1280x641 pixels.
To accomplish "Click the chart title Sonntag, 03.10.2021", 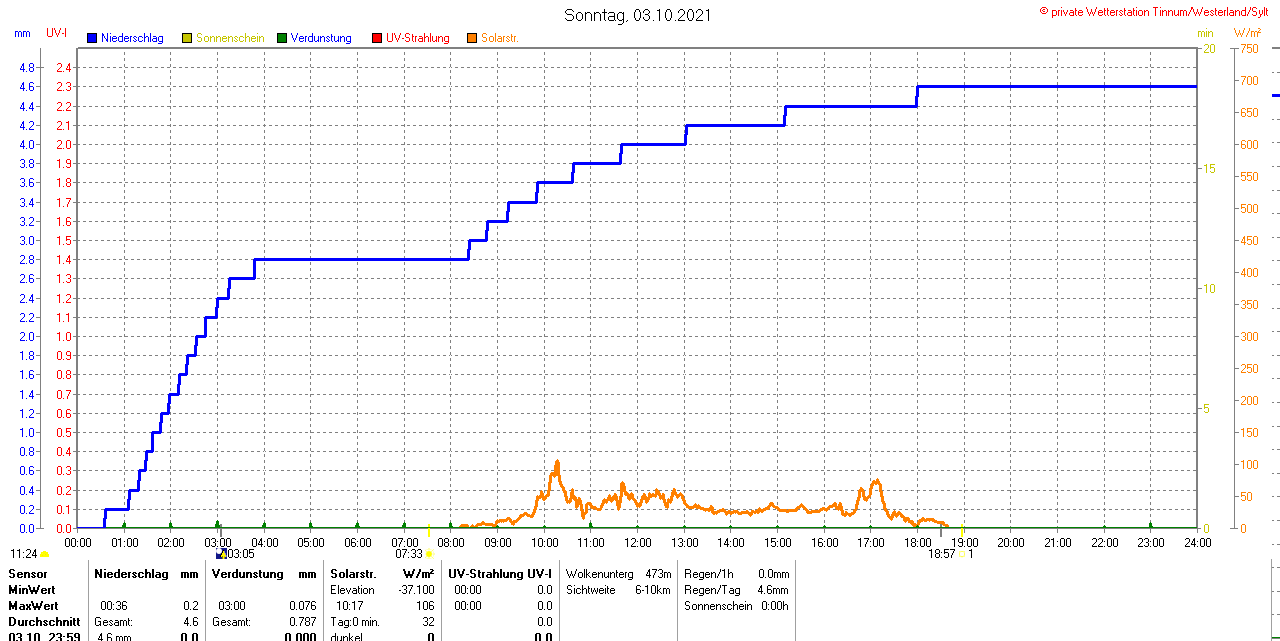I will pos(639,15).
